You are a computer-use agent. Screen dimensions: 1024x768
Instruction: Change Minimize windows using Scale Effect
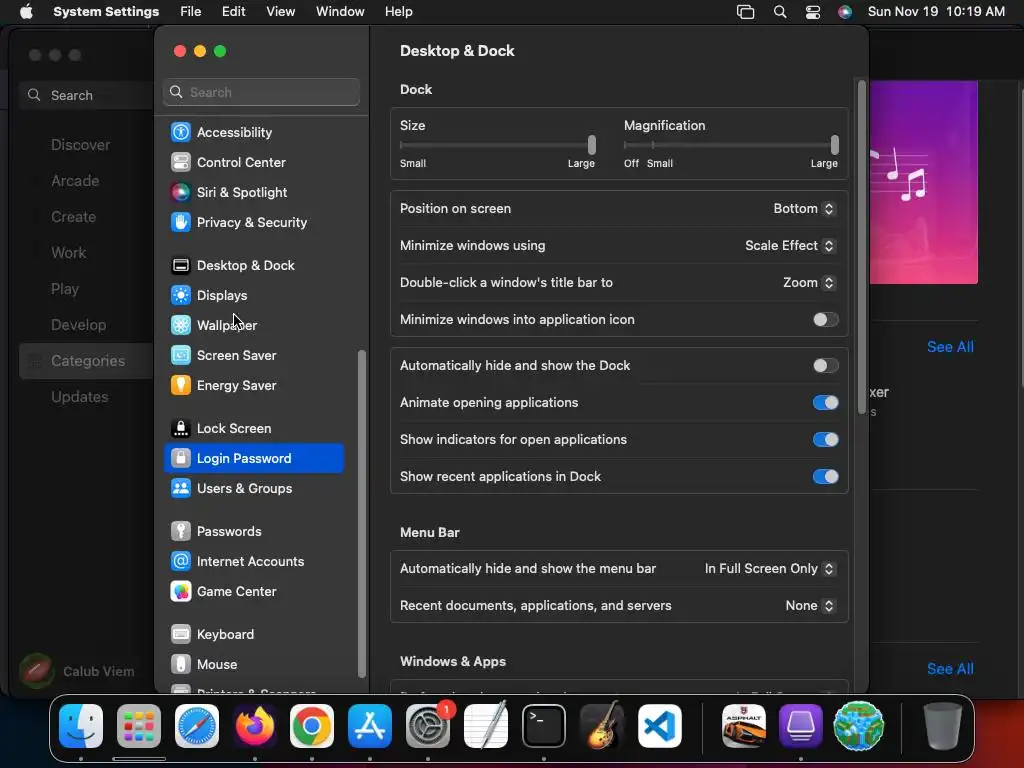pos(790,246)
